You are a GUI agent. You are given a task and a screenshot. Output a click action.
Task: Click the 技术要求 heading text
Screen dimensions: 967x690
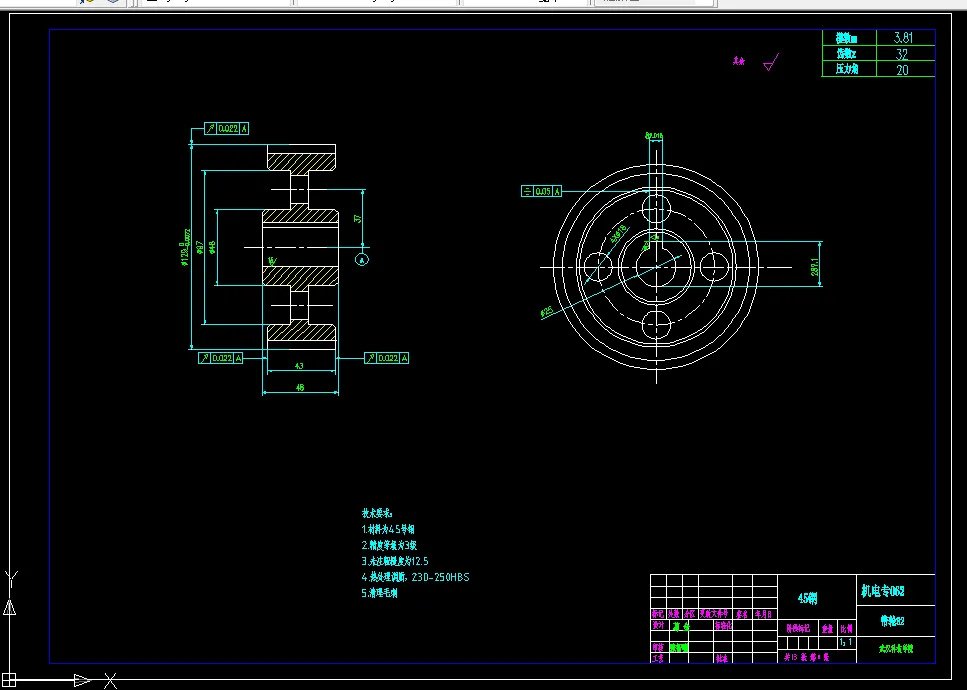377,513
